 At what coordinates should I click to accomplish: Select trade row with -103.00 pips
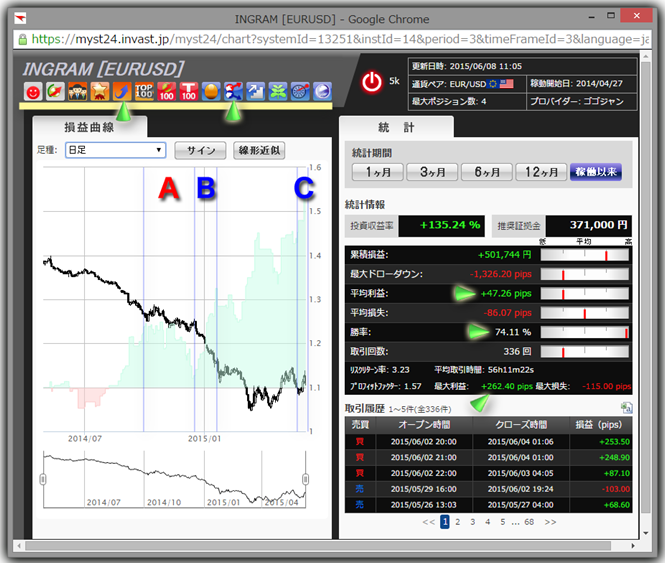[x=488, y=489]
